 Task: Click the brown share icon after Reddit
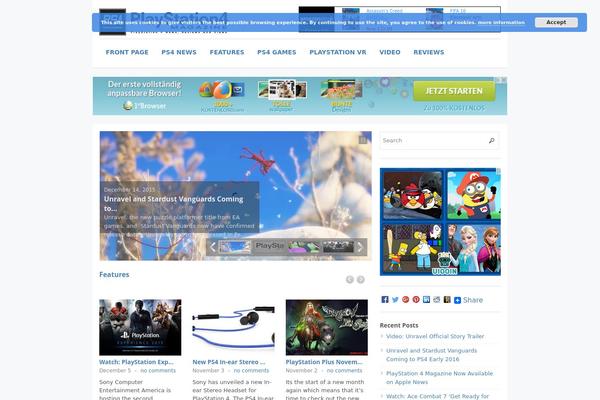click(447, 299)
